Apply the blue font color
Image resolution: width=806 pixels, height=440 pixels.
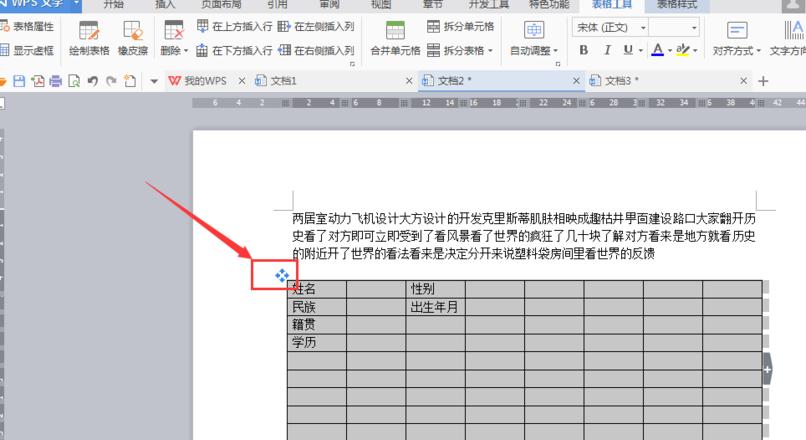[657, 50]
